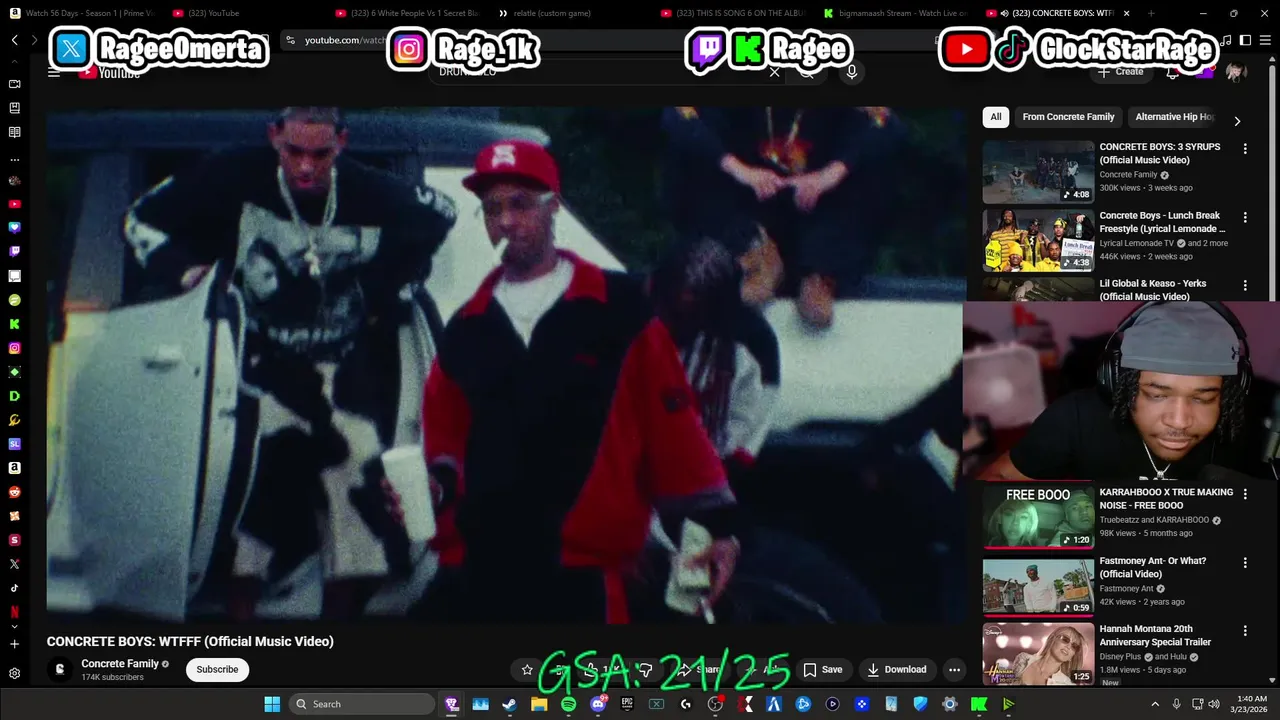Open Twitch in the Opera sidebar
The height and width of the screenshot is (720, 1280).
coord(14,252)
